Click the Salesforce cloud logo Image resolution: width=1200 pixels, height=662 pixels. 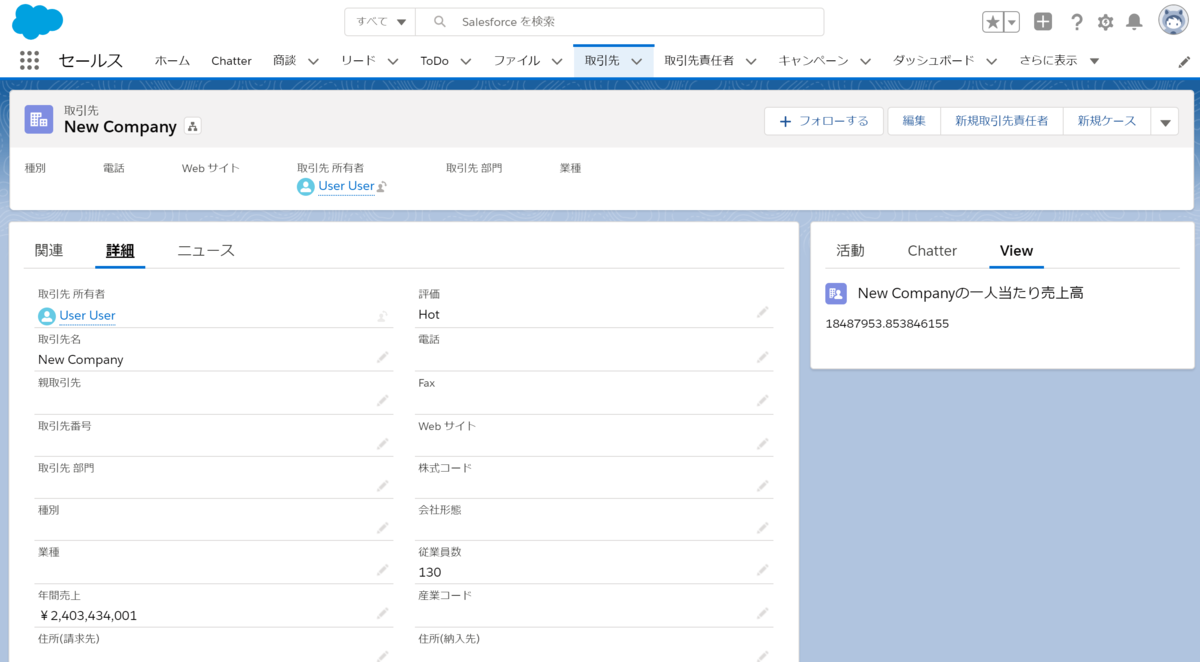[x=37, y=21]
